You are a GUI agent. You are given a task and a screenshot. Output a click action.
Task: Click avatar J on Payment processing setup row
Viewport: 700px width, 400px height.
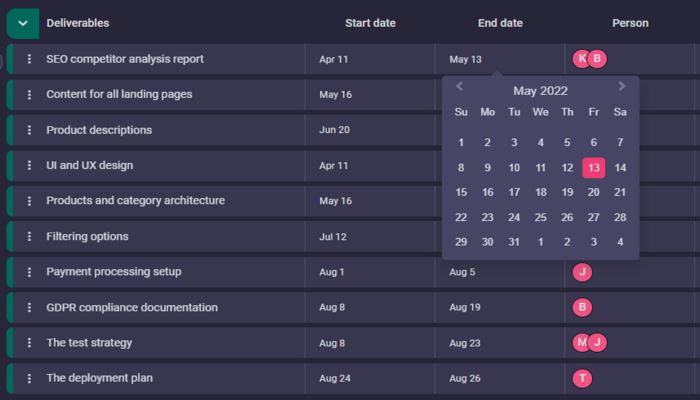583,272
